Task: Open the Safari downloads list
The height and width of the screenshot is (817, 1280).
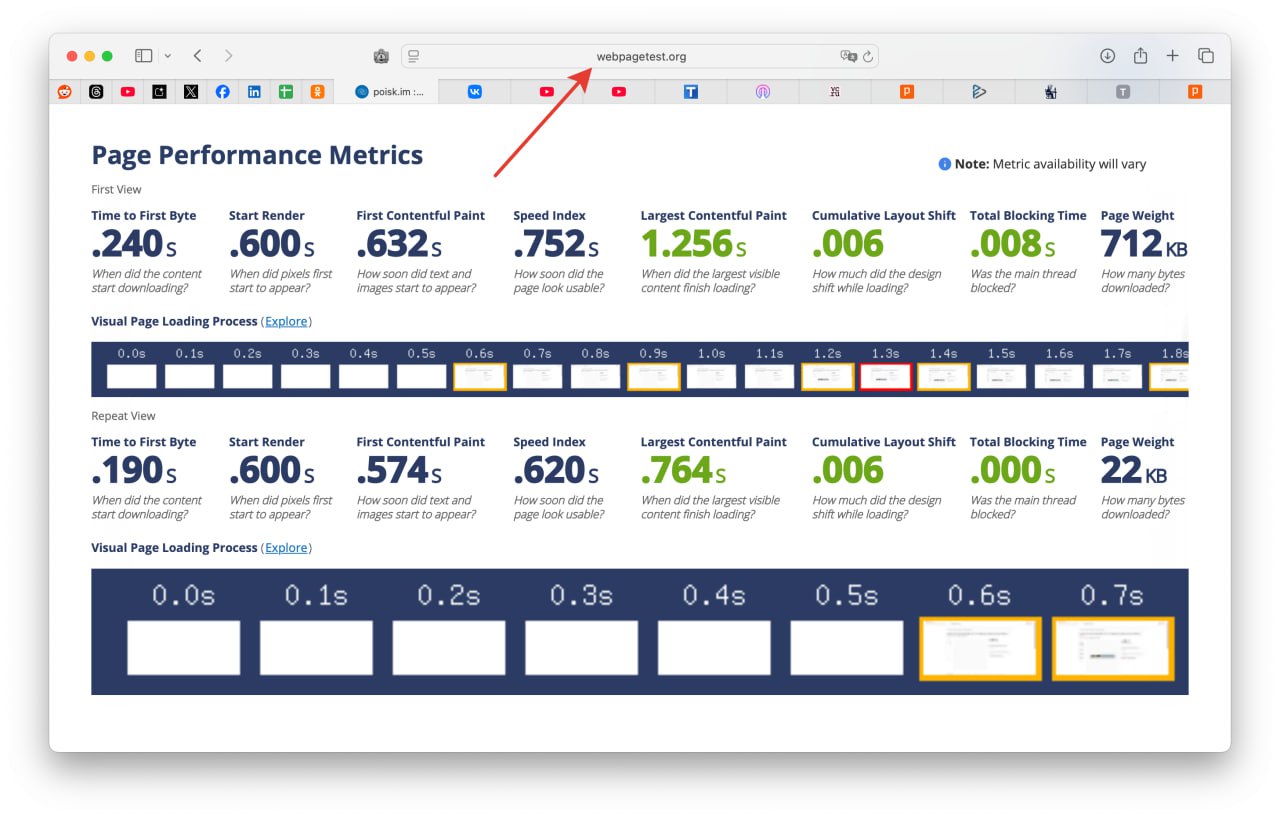Action: 1107,56
